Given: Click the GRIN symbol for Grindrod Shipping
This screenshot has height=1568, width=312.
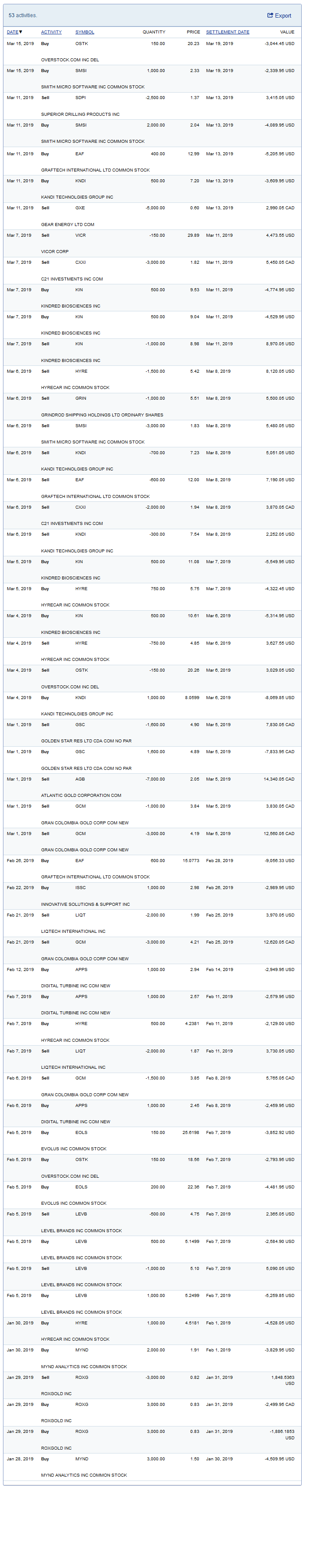Looking at the screenshot, I should click(80, 398).
